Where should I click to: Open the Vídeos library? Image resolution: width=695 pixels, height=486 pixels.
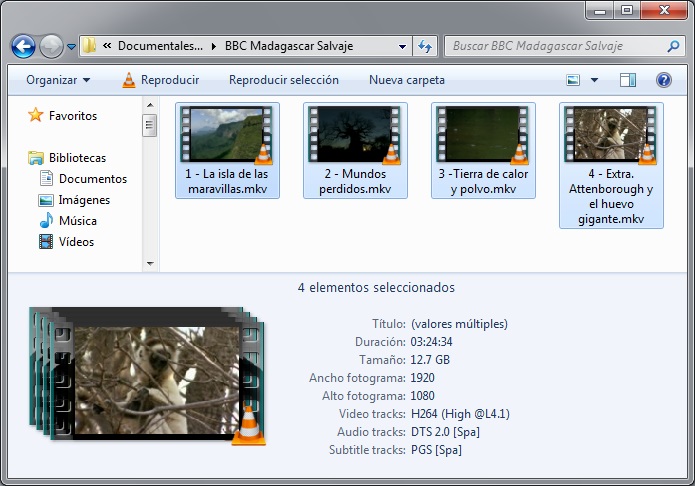[x=76, y=242]
